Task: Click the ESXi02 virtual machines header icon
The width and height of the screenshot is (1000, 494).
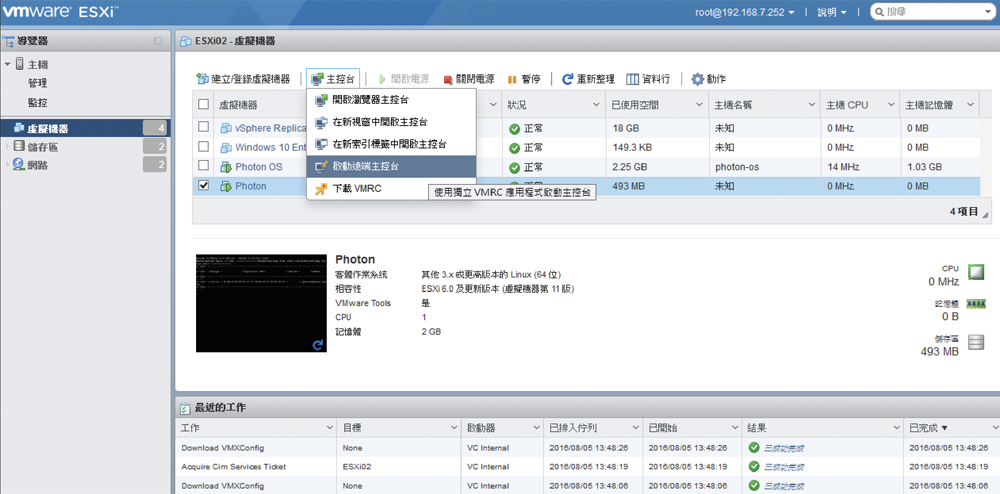Action: (x=186, y=41)
